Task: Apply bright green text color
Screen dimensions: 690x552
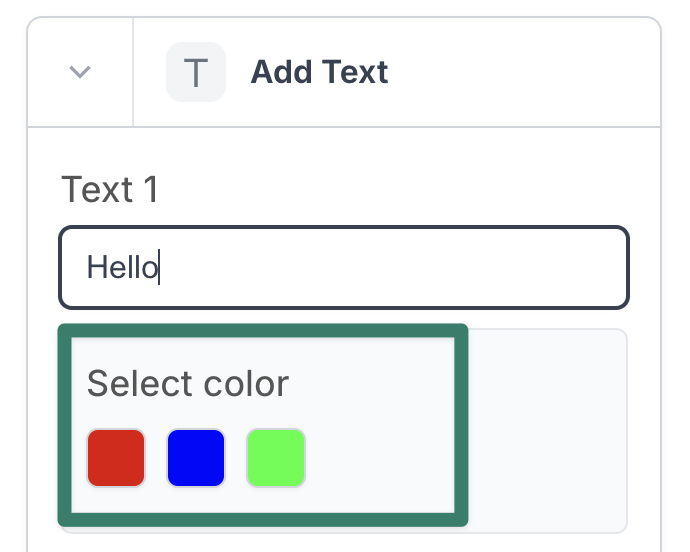Action: [276, 457]
